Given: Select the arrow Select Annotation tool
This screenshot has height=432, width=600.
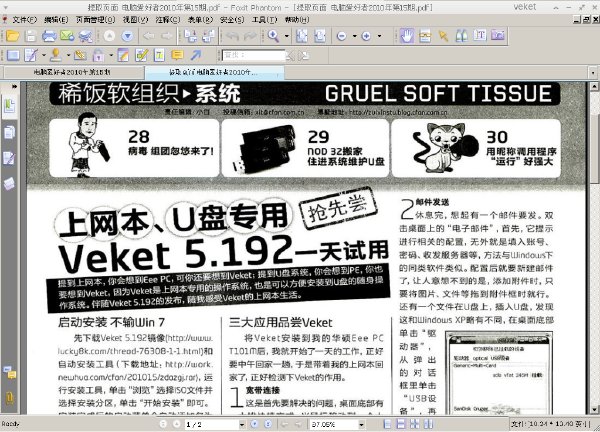Looking at the screenshot, I should click(x=443, y=36).
